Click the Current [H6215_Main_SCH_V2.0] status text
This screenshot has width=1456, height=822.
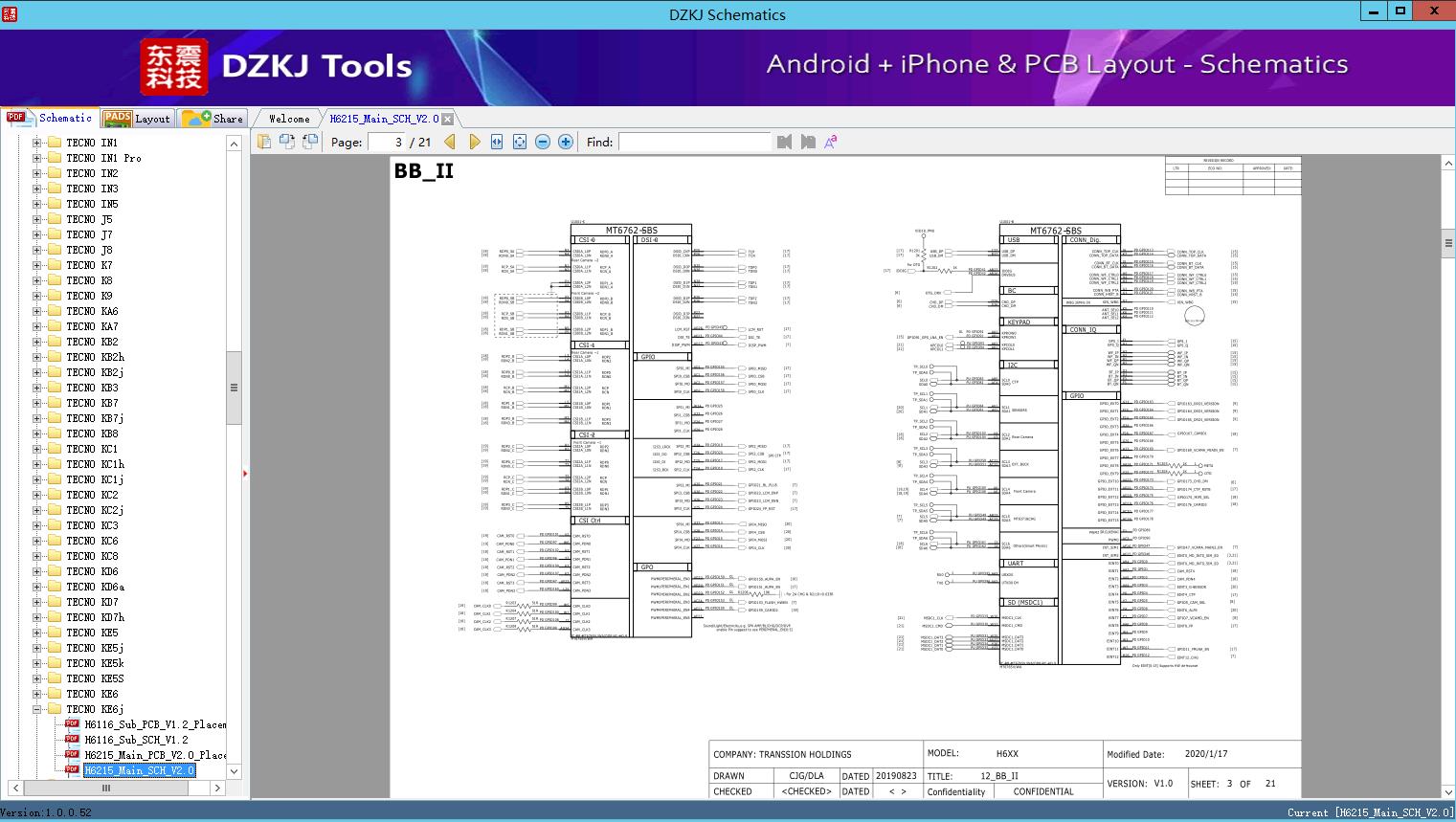coord(1370,812)
